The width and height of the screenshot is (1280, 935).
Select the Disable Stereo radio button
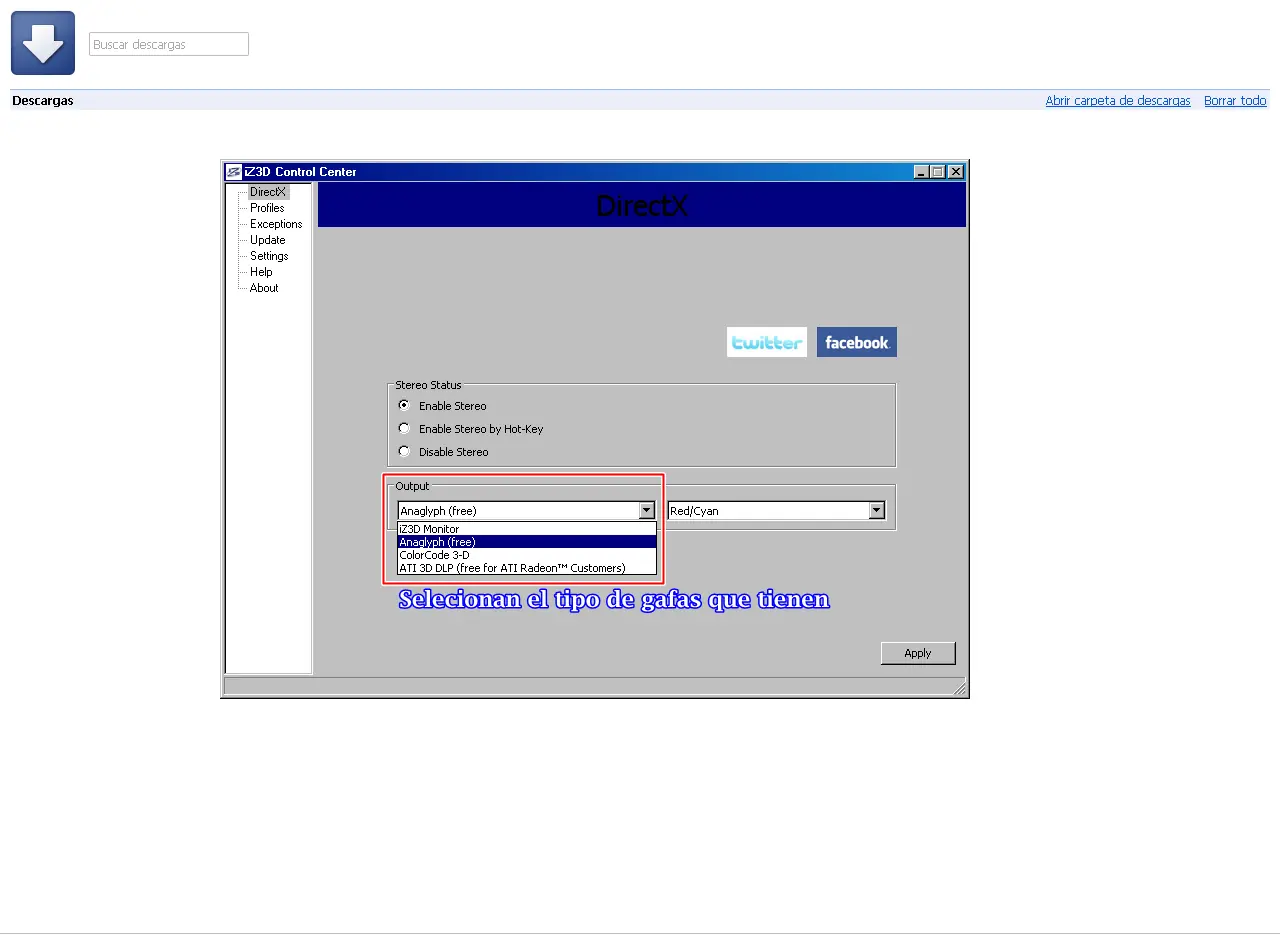pyautogui.click(x=404, y=451)
